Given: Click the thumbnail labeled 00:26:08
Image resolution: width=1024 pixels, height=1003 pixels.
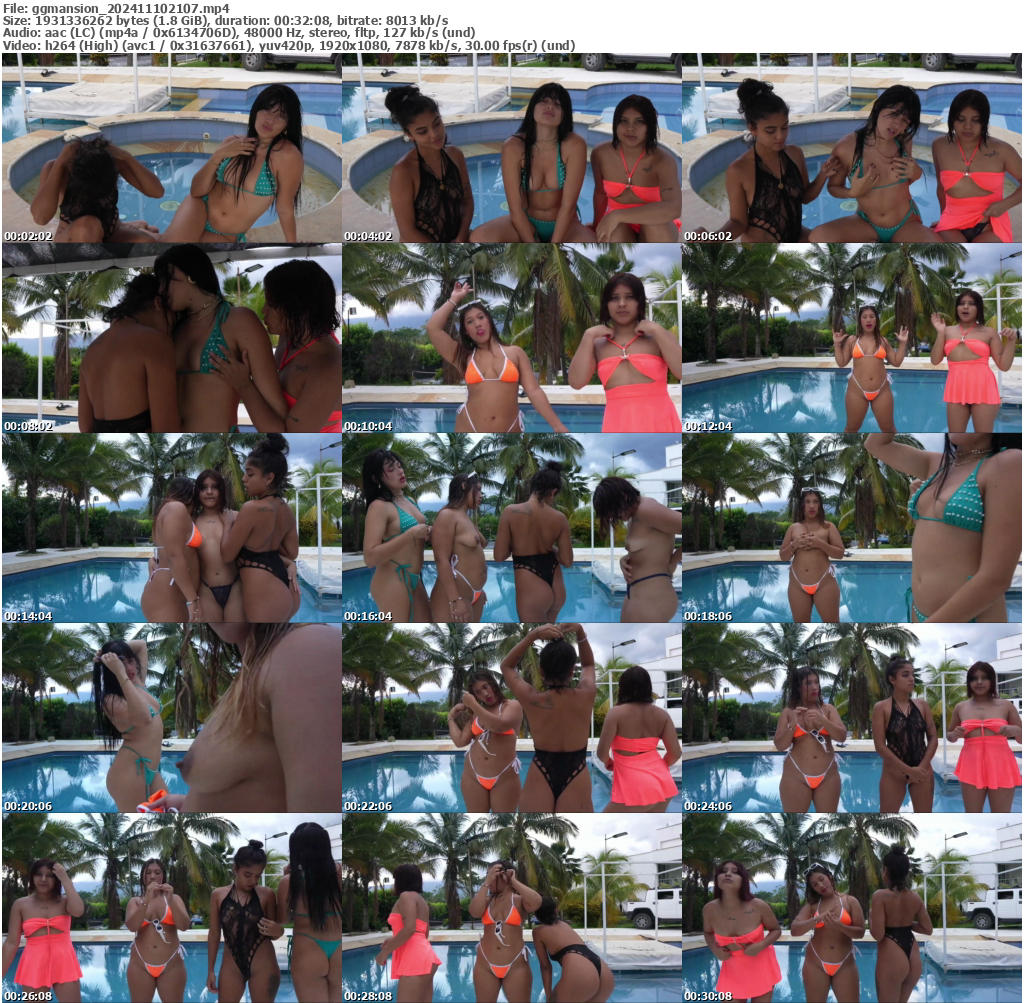Looking at the screenshot, I should (x=171, y=908).
